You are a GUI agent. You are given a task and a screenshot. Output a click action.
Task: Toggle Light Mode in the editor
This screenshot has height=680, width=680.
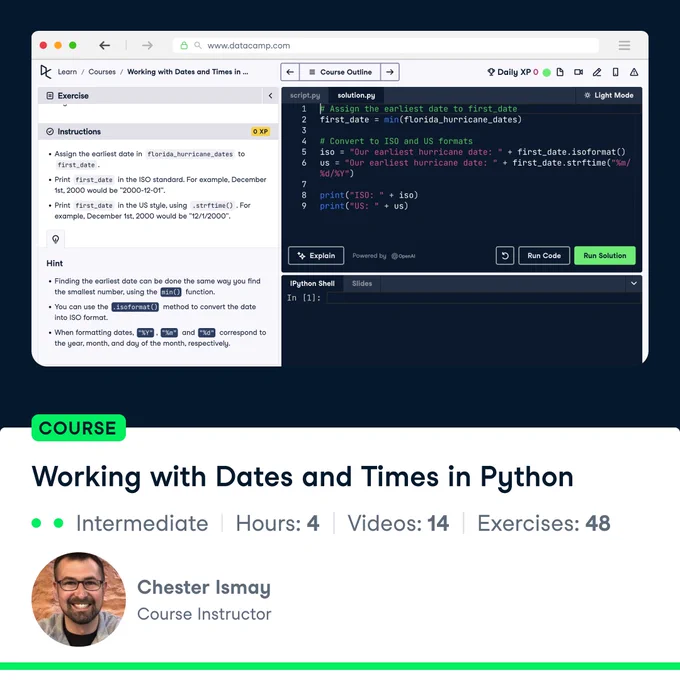[608, 95]
